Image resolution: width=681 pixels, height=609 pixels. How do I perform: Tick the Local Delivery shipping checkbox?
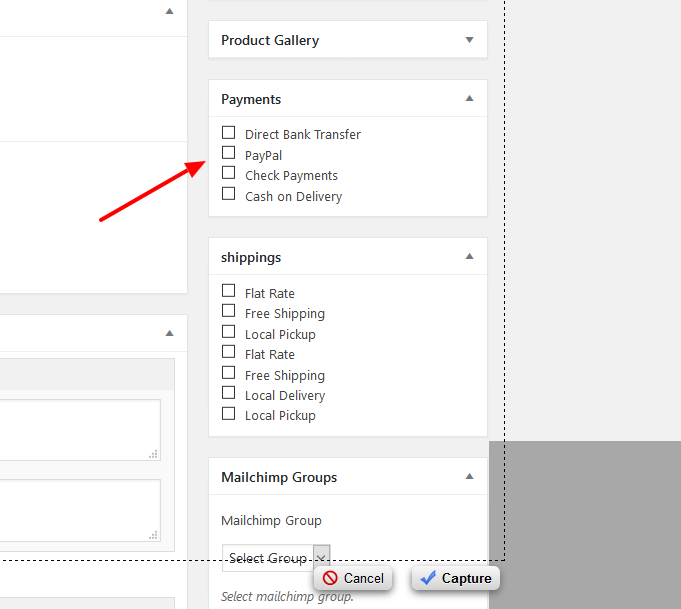coord(228,393)
